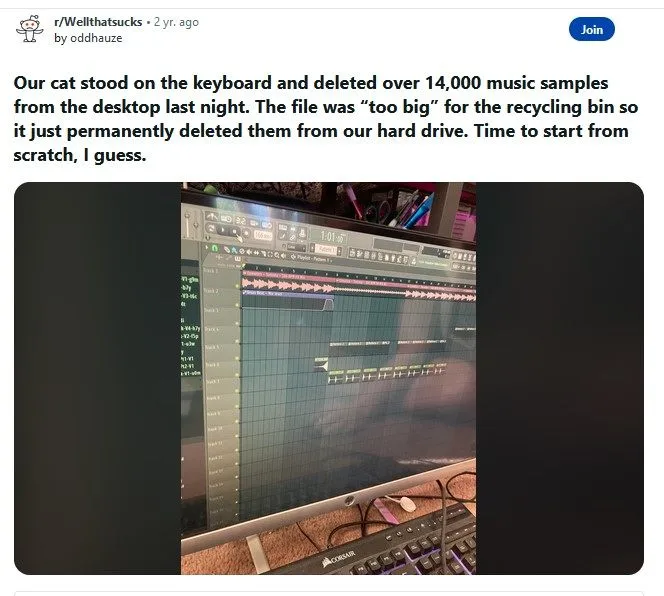
Task: Select the pencil draw tool icon
Action: pyautogui.click(x=227, y=249)
